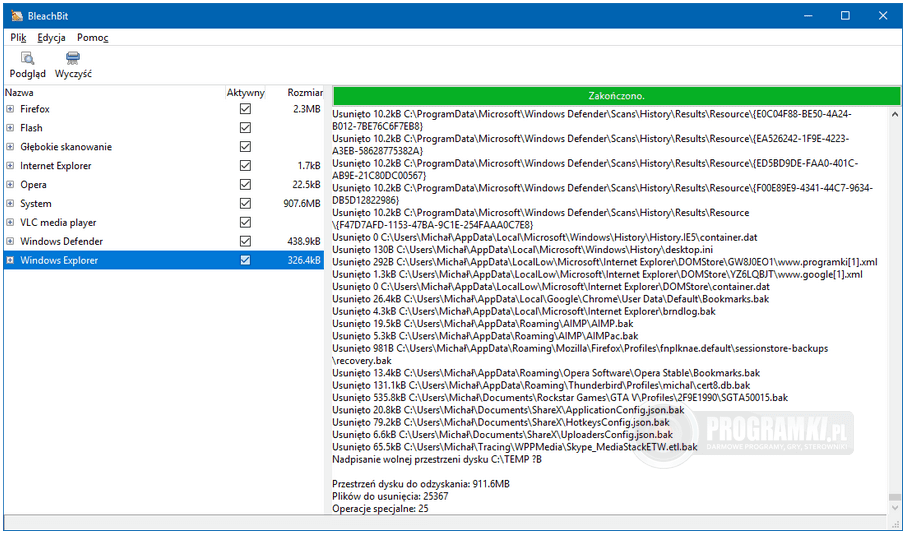The height and width of the screenshot is (541, 911).
Task: Click the log scrollbar thumb
Action: coord(895,497)
